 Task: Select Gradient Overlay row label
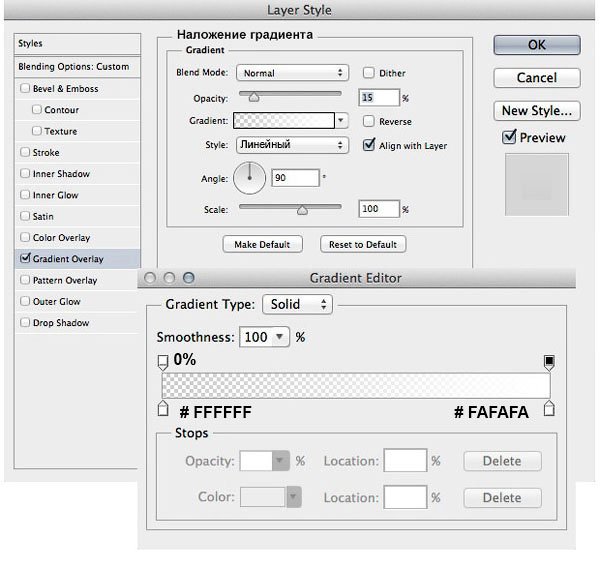pyautogui.click(x=68, y=259)
